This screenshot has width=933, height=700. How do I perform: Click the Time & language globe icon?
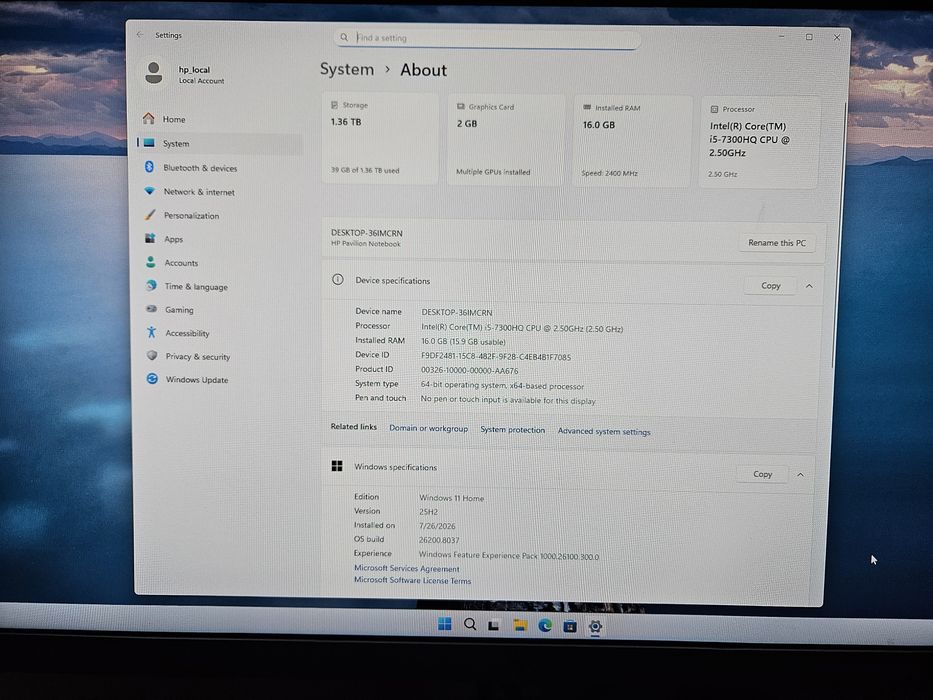pos(151,286)
